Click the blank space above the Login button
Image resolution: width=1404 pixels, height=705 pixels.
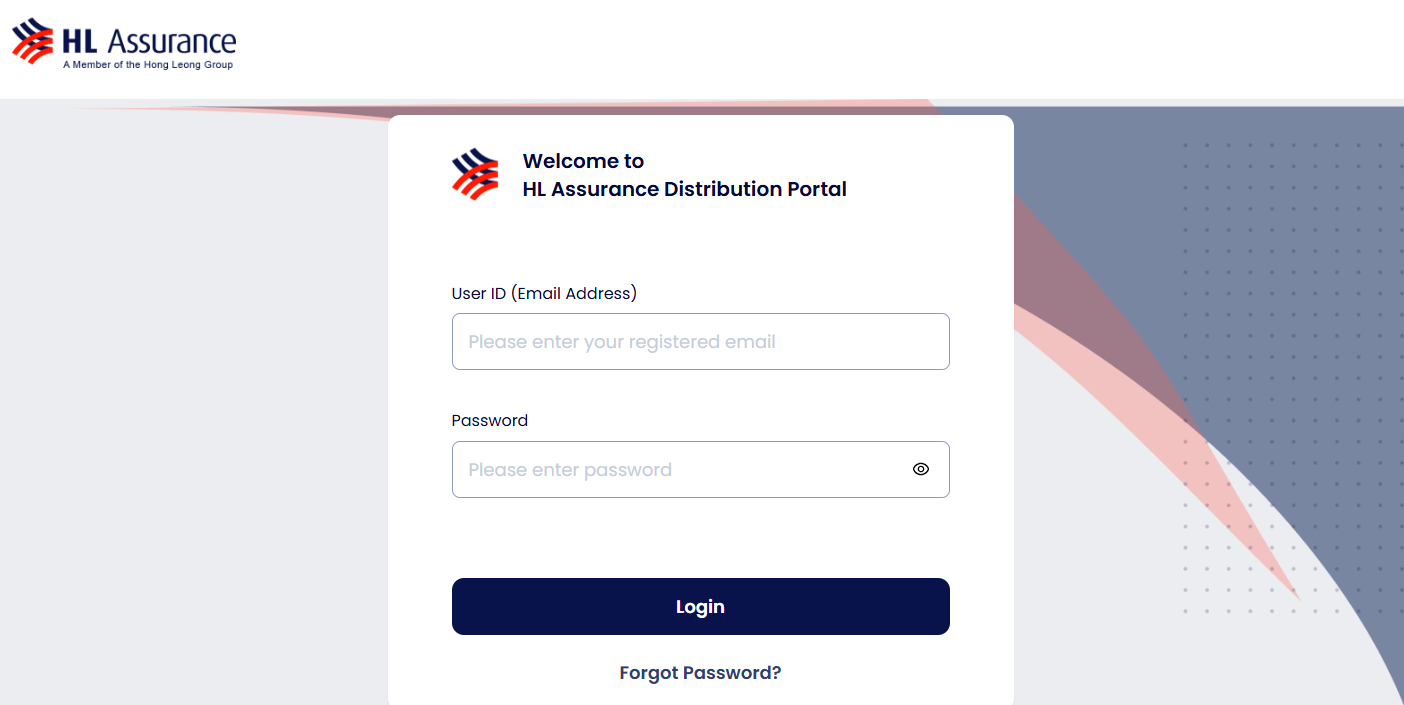[700, 538]
